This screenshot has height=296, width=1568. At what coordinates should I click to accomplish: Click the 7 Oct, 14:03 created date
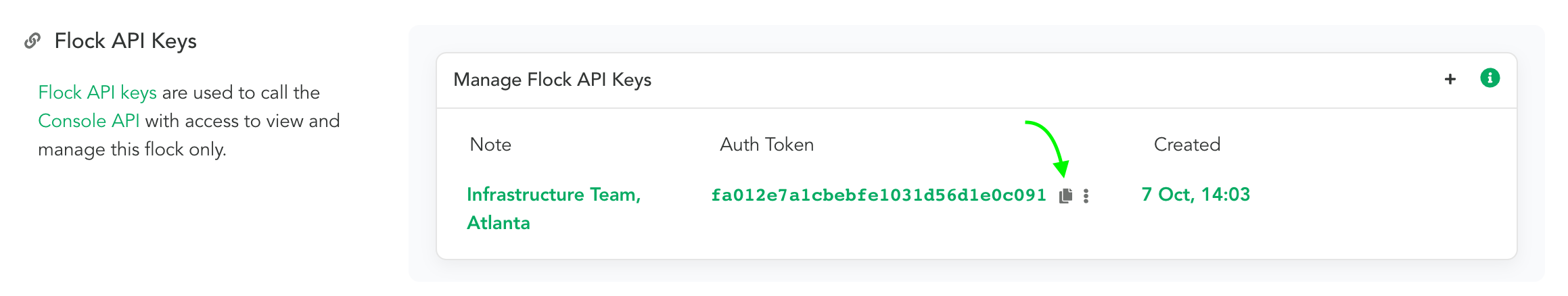pos(1195,195)
